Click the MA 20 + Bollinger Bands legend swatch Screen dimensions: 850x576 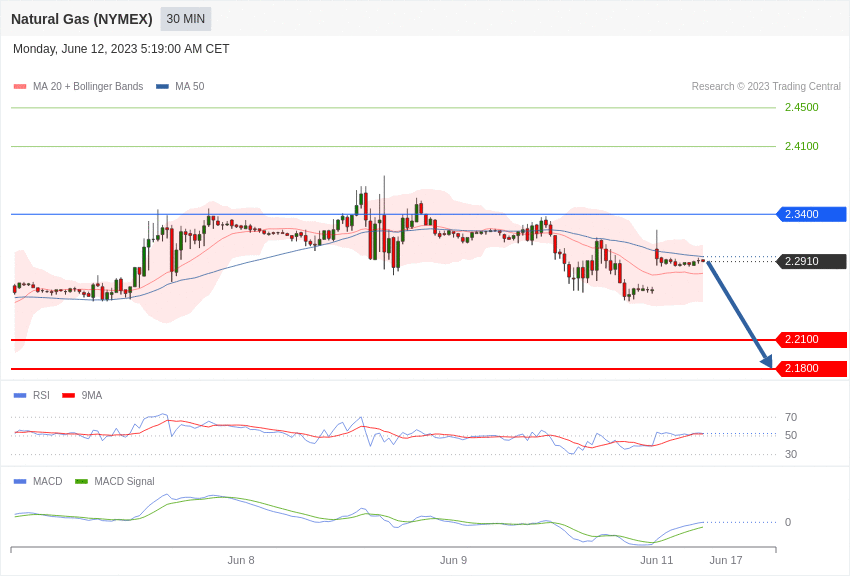(20, 87)
